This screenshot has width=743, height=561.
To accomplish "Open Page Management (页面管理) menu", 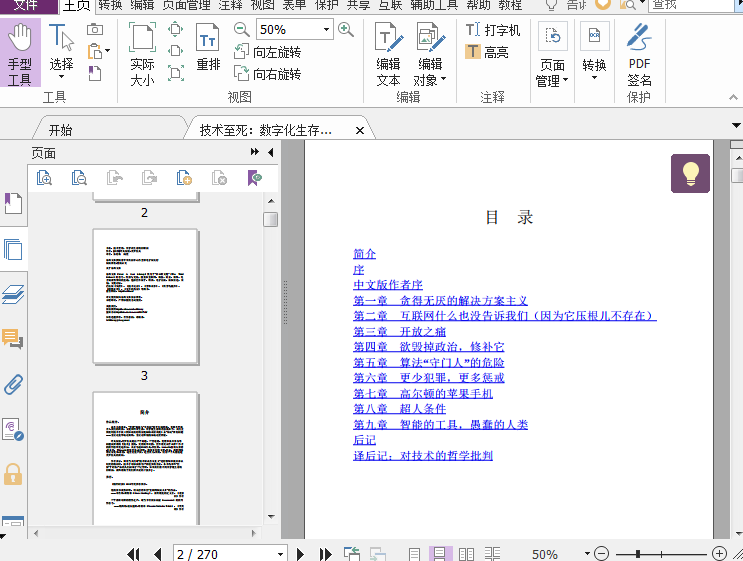I will coord(553,54).
